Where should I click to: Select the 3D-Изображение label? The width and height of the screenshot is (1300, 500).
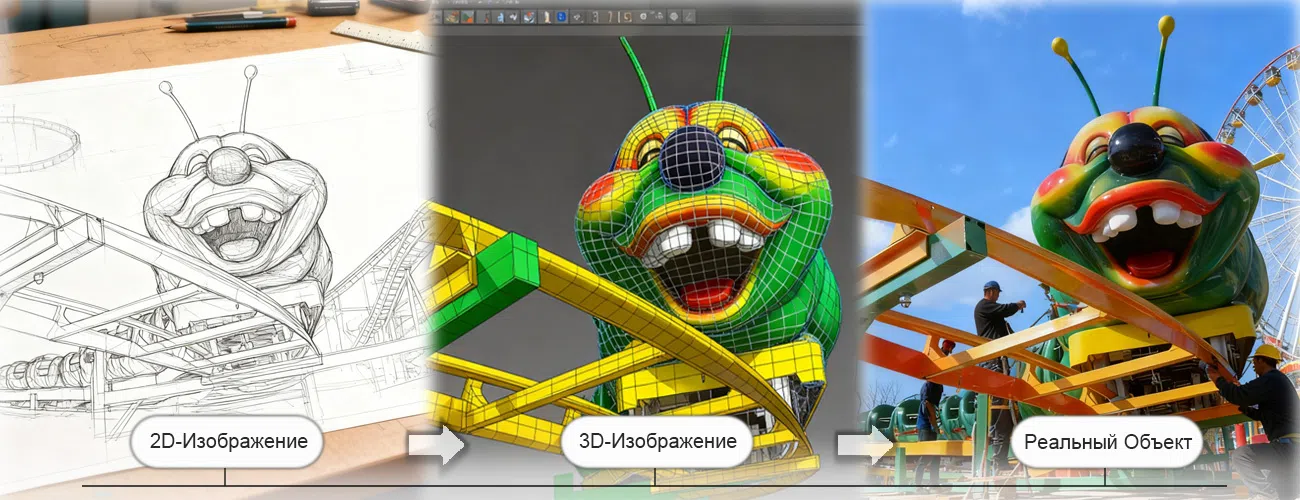[655, 442]
